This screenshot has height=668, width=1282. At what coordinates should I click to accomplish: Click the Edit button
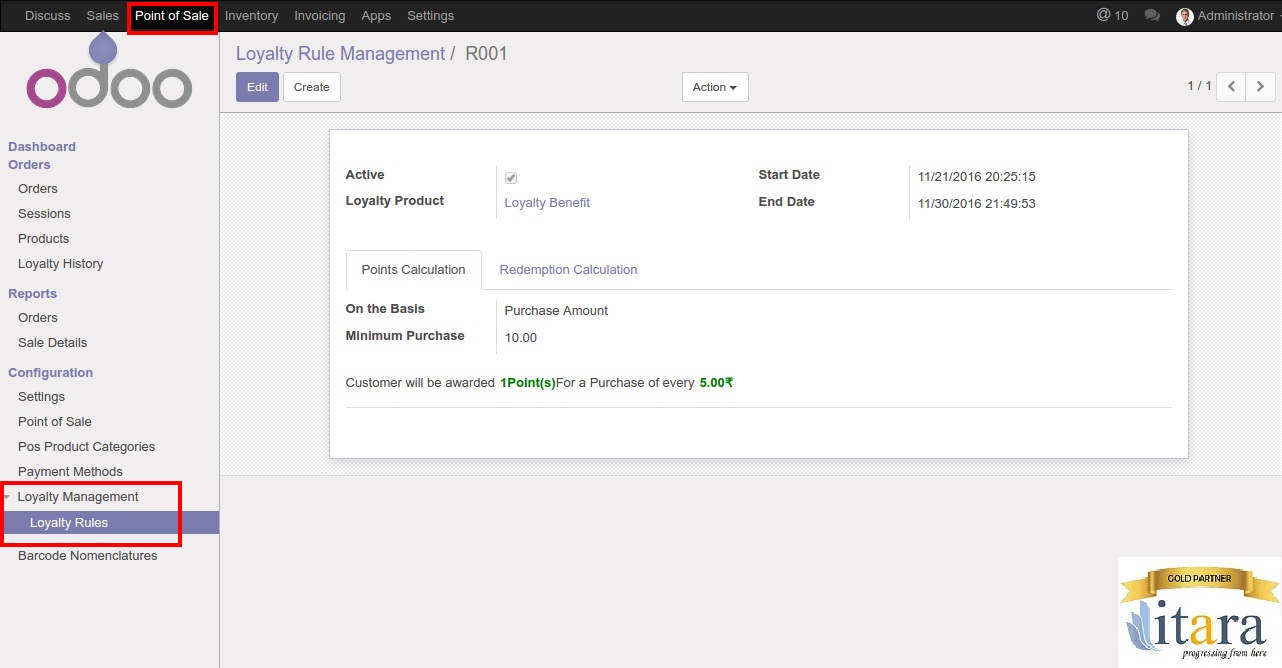(257, 87)
